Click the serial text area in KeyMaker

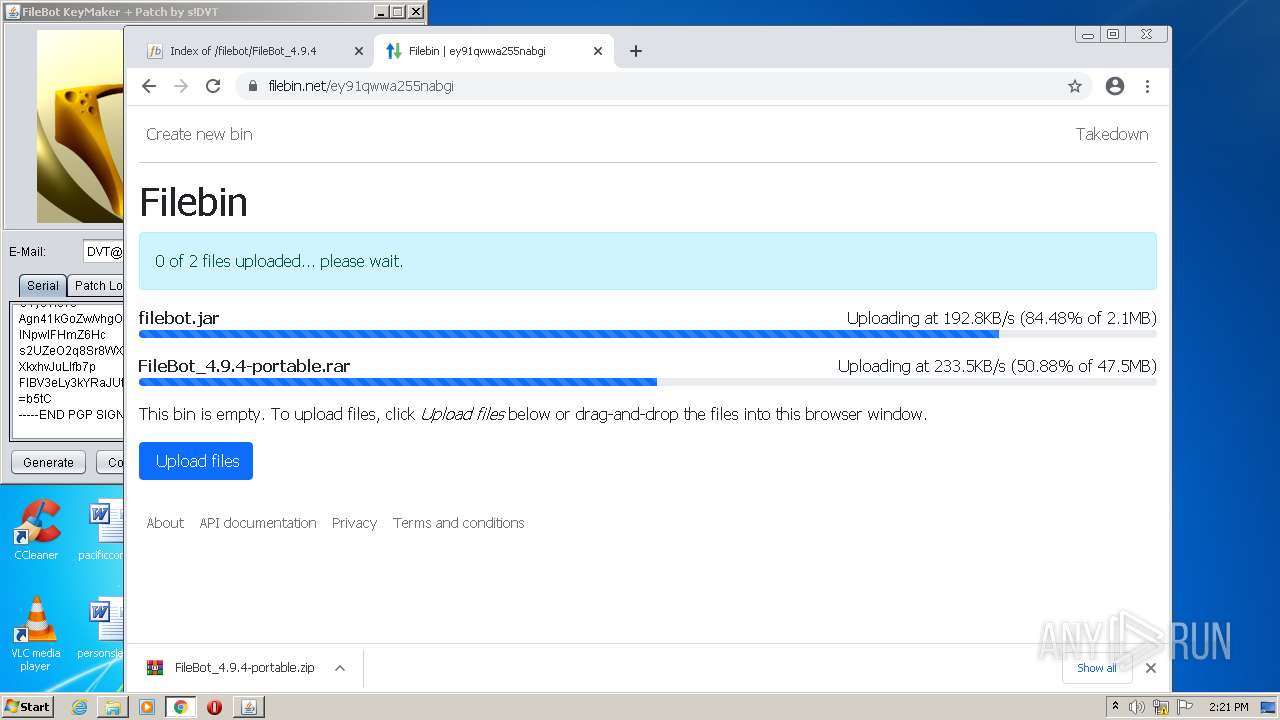[x=67, y=370]
